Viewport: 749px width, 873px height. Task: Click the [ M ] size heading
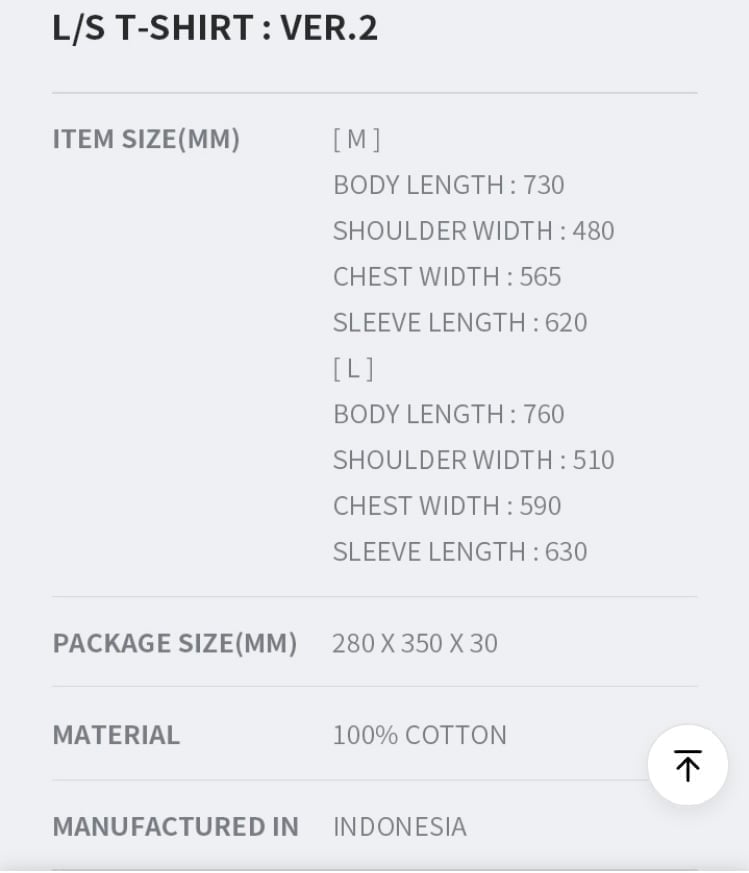(x=356, y=139)
